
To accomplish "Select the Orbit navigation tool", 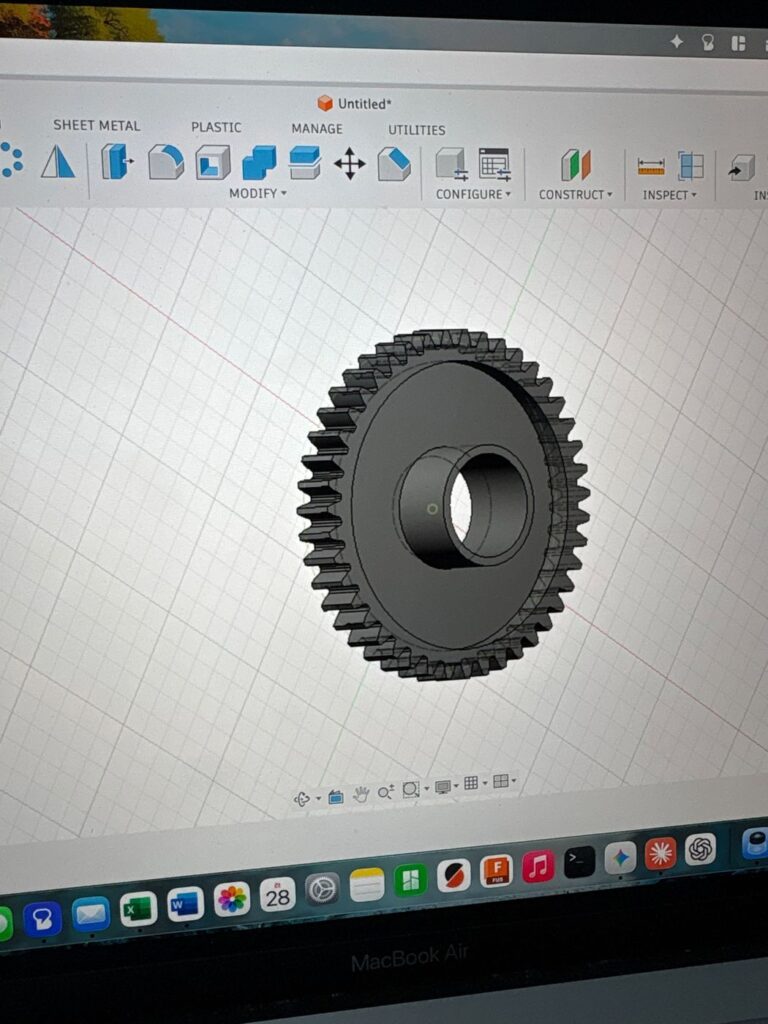I will (x=301, y=799).
